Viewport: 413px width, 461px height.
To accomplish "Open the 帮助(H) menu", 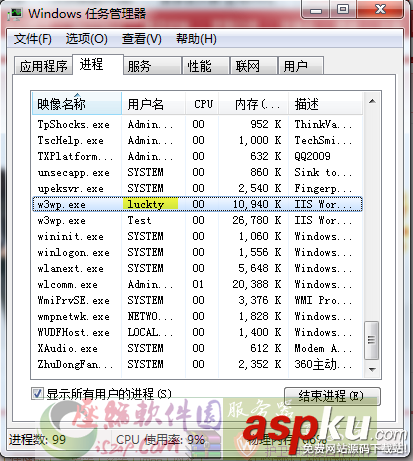I will (x=196, y=39).
